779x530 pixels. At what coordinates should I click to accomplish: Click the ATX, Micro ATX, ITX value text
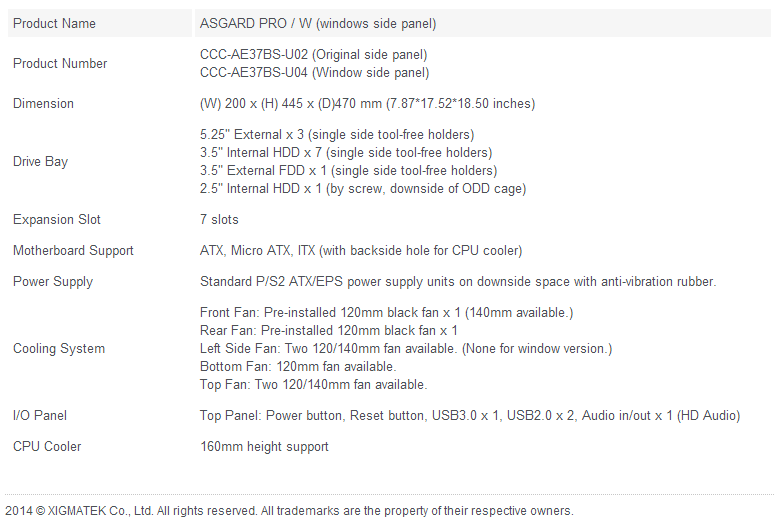point(361,250)
